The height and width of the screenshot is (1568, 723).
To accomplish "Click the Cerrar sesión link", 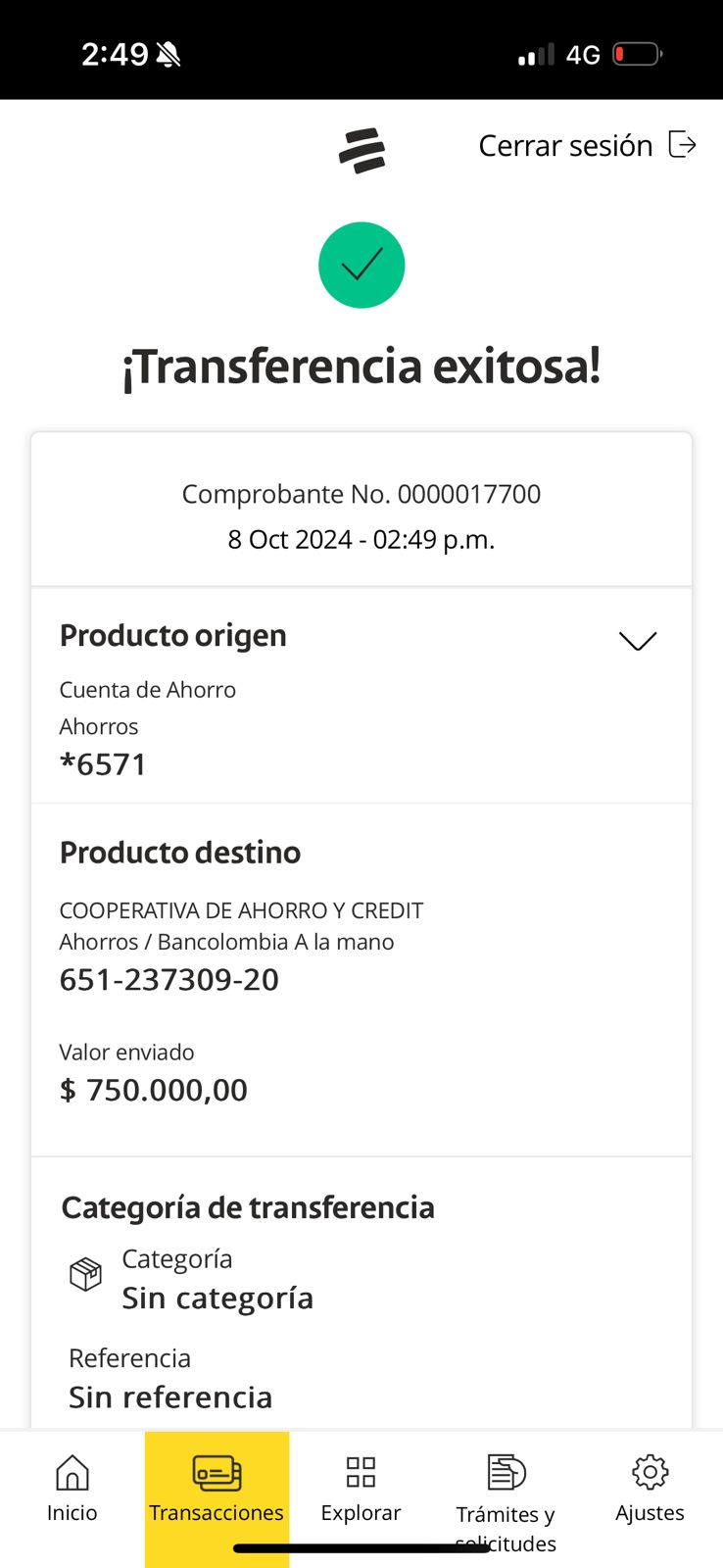I will [x=565, y=146].
